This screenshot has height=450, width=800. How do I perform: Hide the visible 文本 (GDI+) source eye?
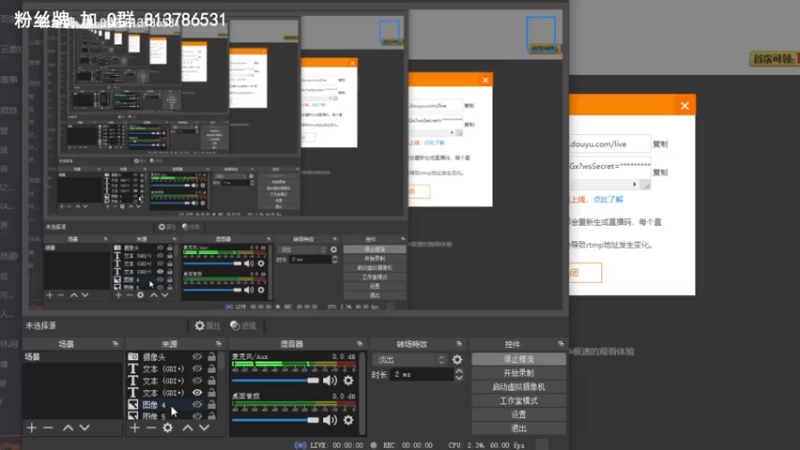tap(197, 392)
